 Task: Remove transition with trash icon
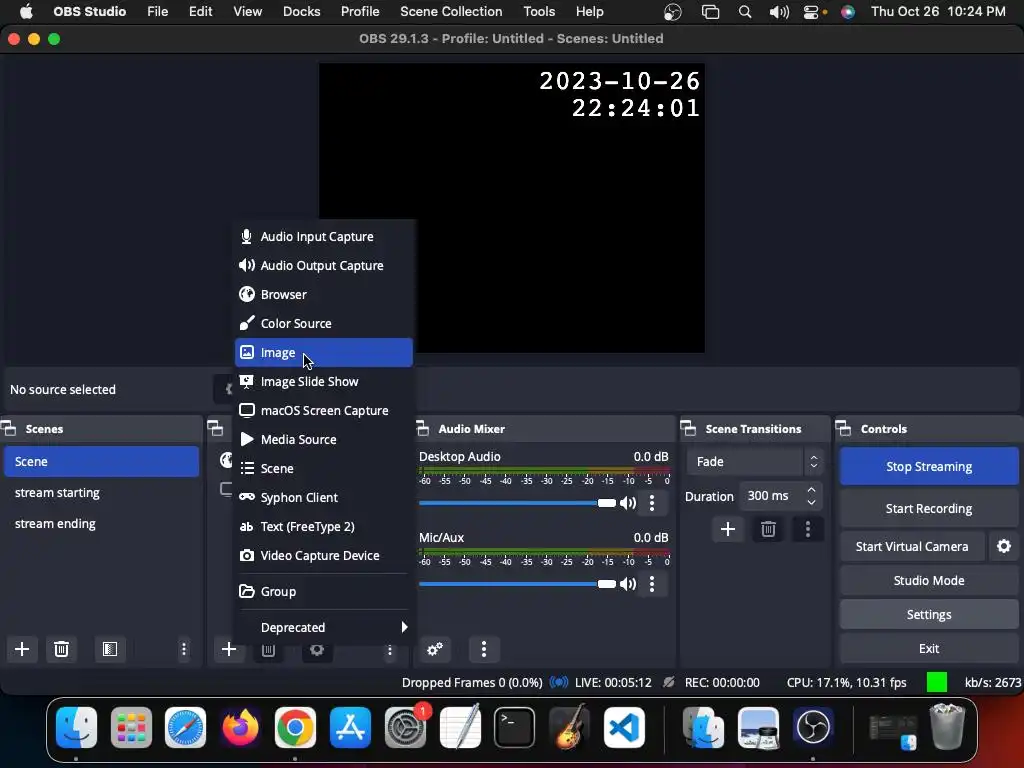[x=768, y=529]
